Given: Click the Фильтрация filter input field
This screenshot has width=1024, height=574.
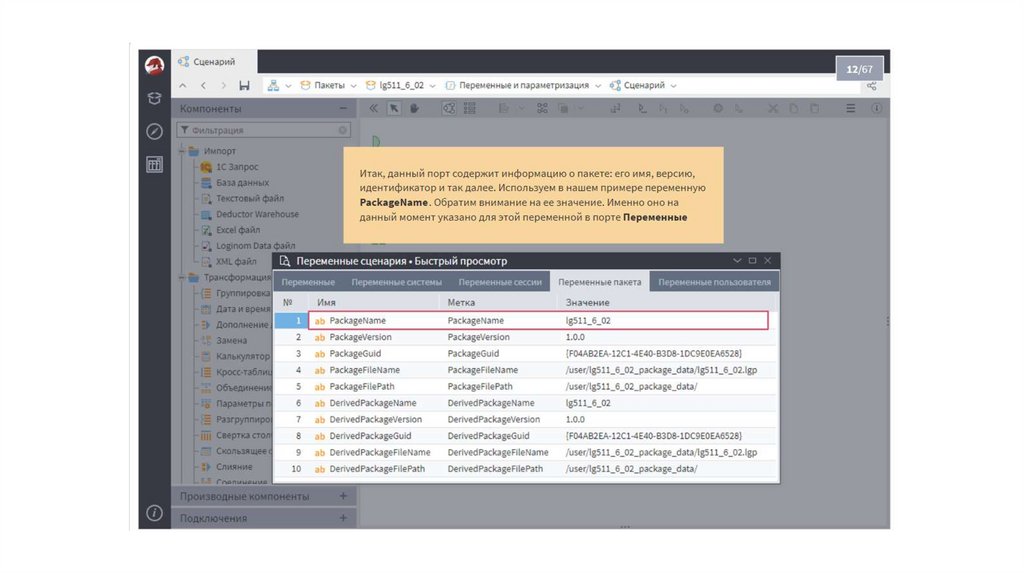Looking at the screenshot, I should tap(262, 130).
